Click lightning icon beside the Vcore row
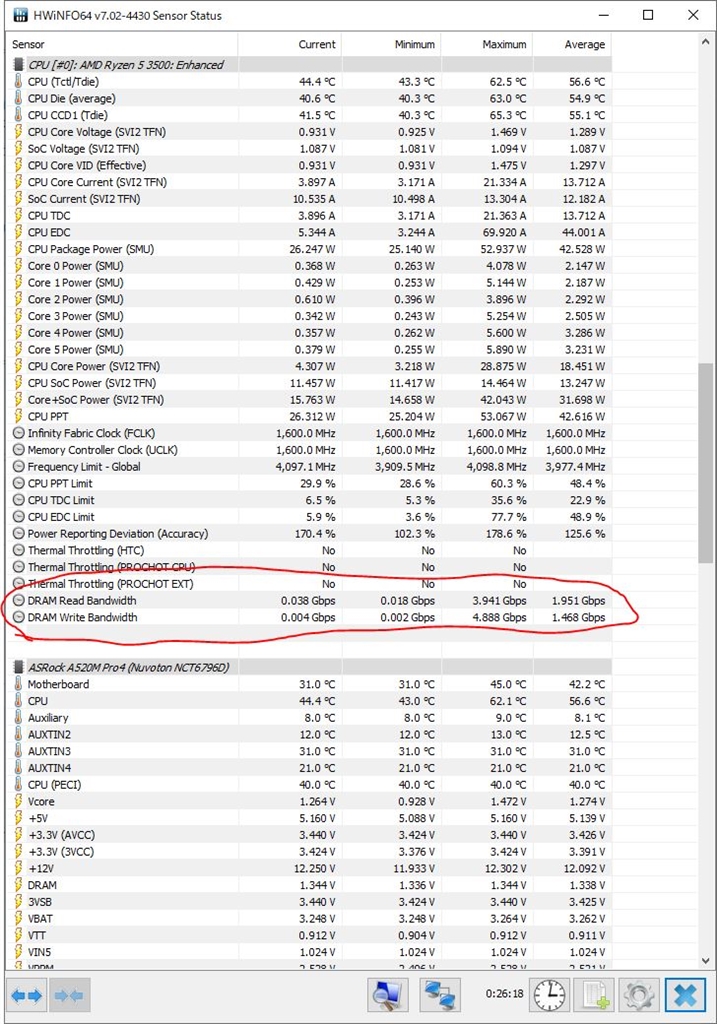 18,801
